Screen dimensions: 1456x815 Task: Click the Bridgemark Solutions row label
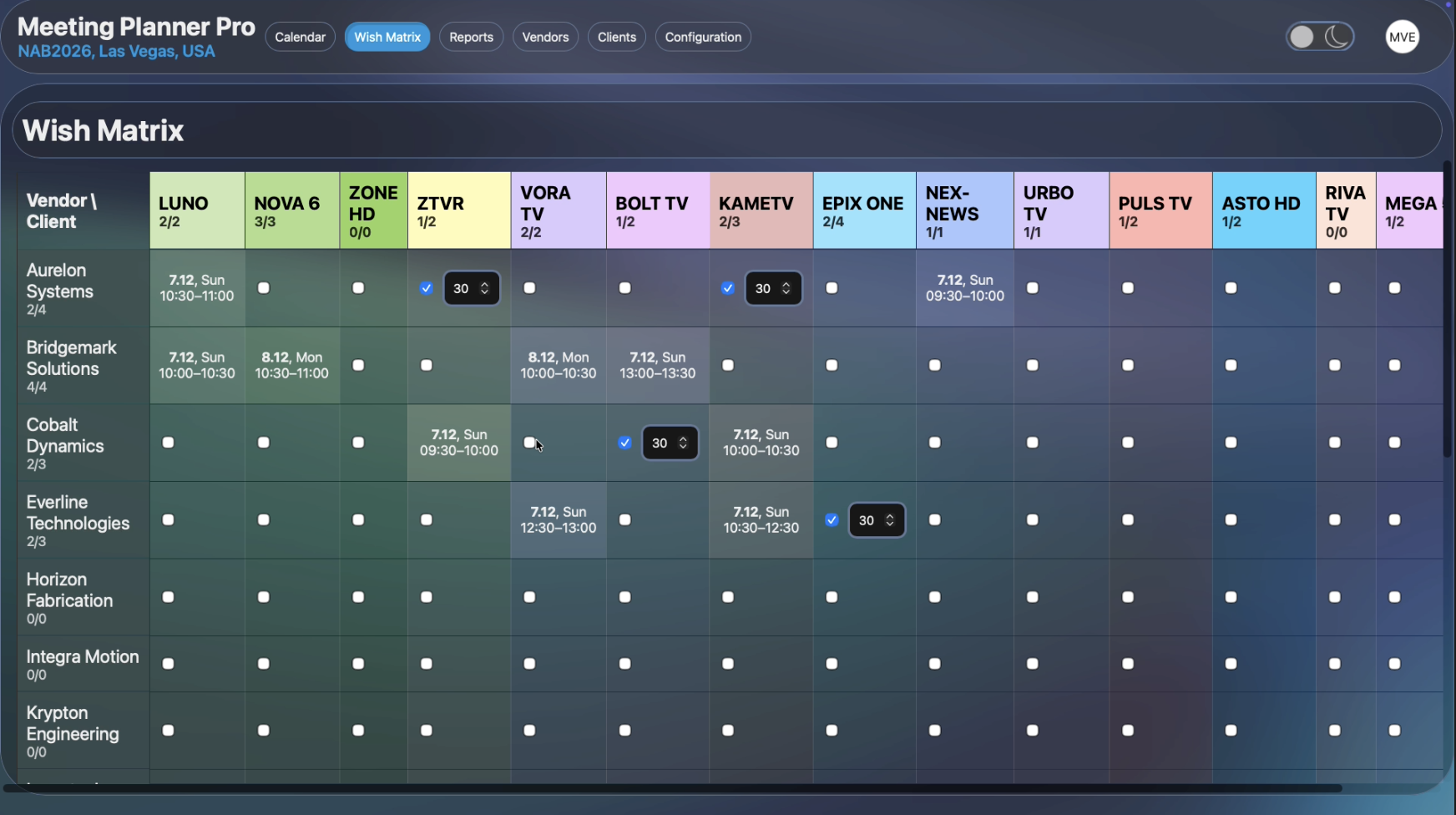[83, 366]
